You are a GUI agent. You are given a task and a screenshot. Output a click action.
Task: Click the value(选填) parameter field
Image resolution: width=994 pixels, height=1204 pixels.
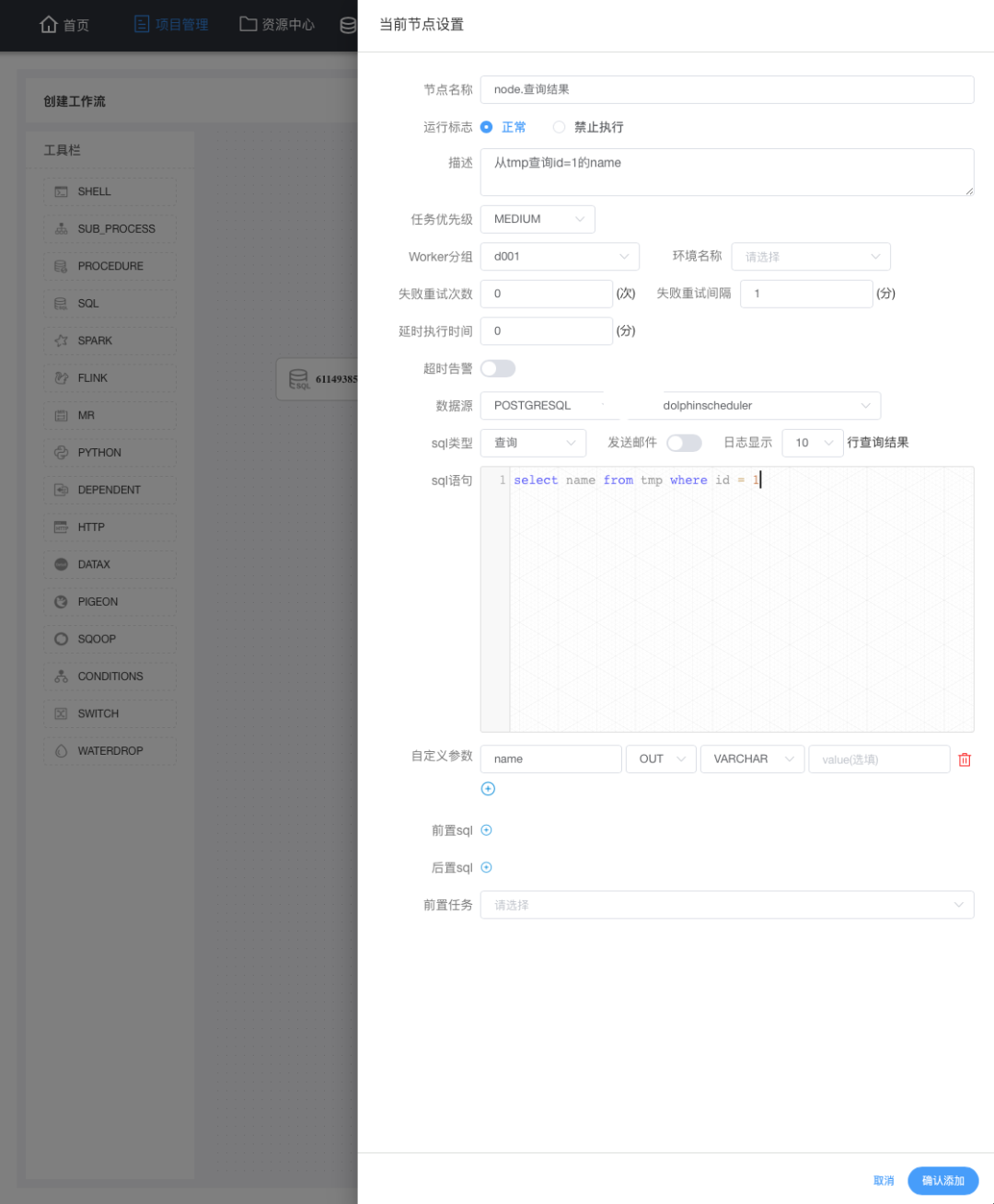click(879, 759)
